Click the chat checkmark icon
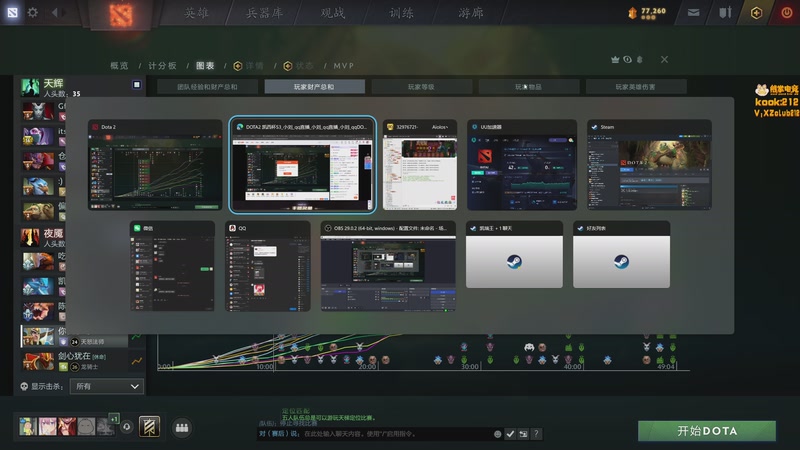 coord(510,434)
